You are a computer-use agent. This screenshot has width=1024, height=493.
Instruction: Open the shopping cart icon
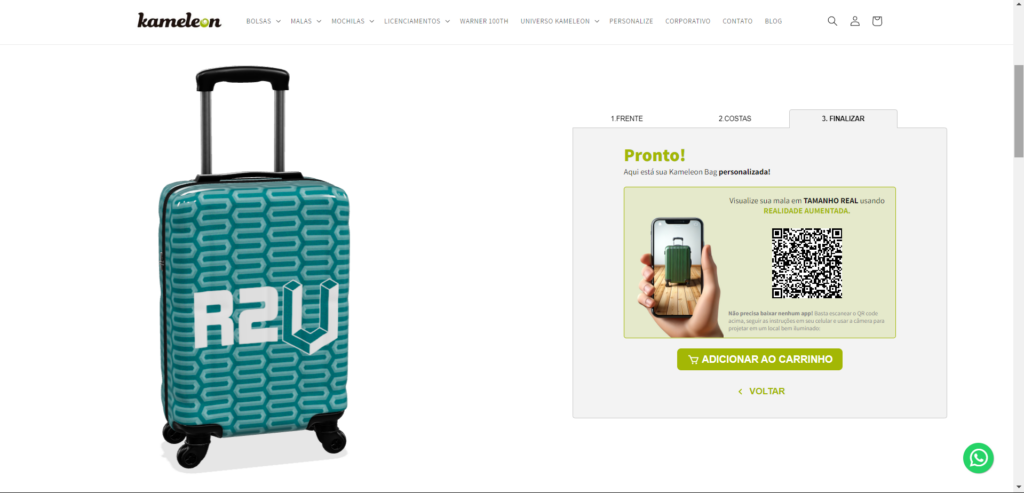pos(876,21)
